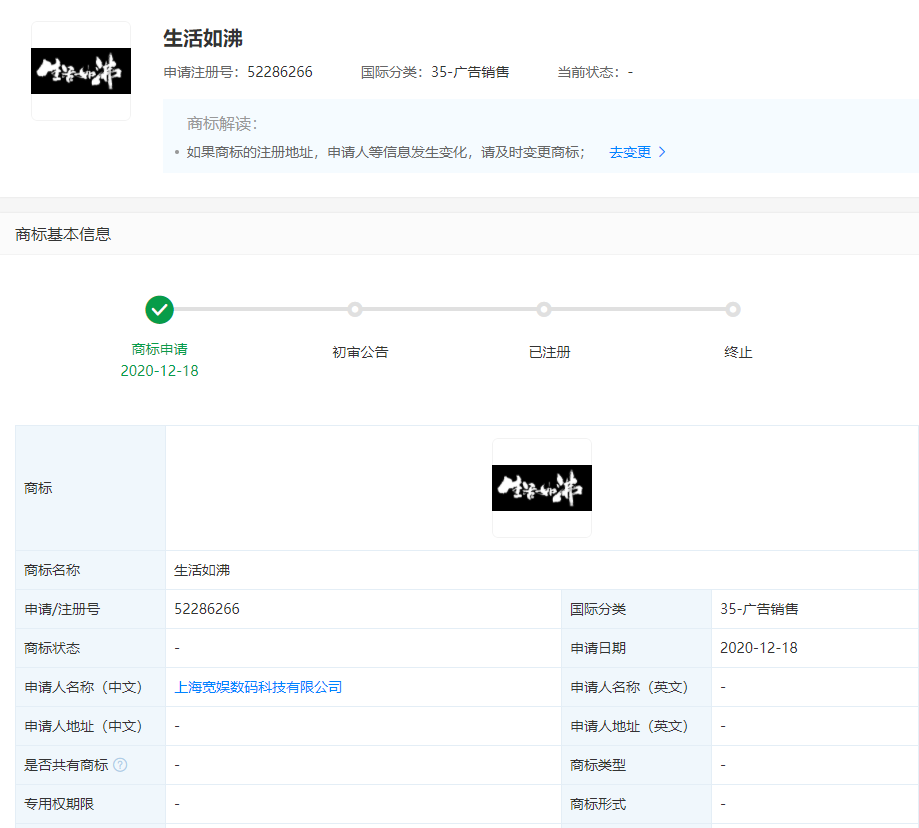The image size is (919, 828).
Task: Click the 生活如沸 page title
Action: point(203,39)
